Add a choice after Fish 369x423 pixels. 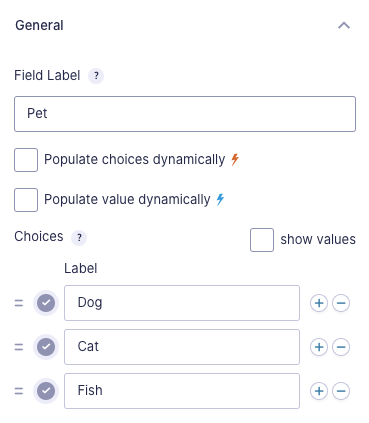[319, 391]
